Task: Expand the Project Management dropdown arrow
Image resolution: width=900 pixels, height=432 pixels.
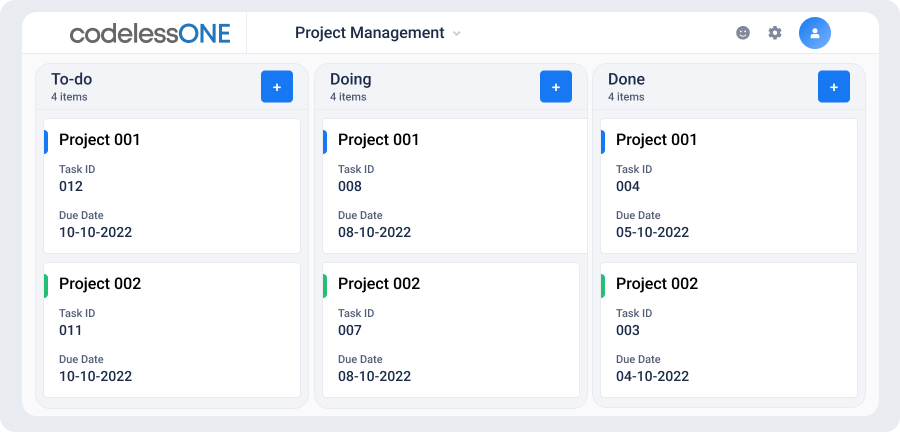Action: tap(456, 34)
